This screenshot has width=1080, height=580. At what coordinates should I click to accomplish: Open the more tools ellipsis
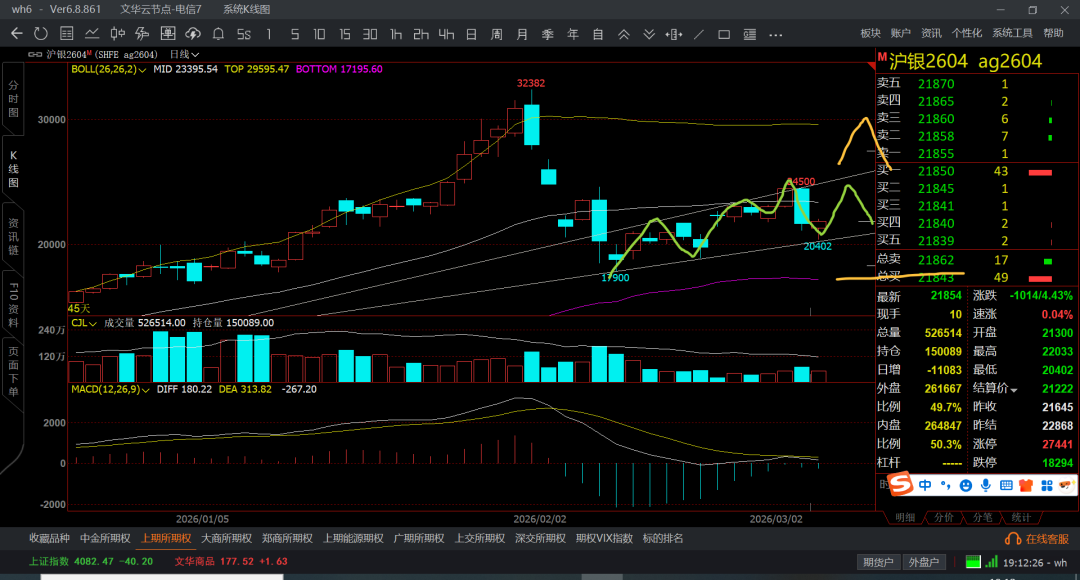coord(775,33)
